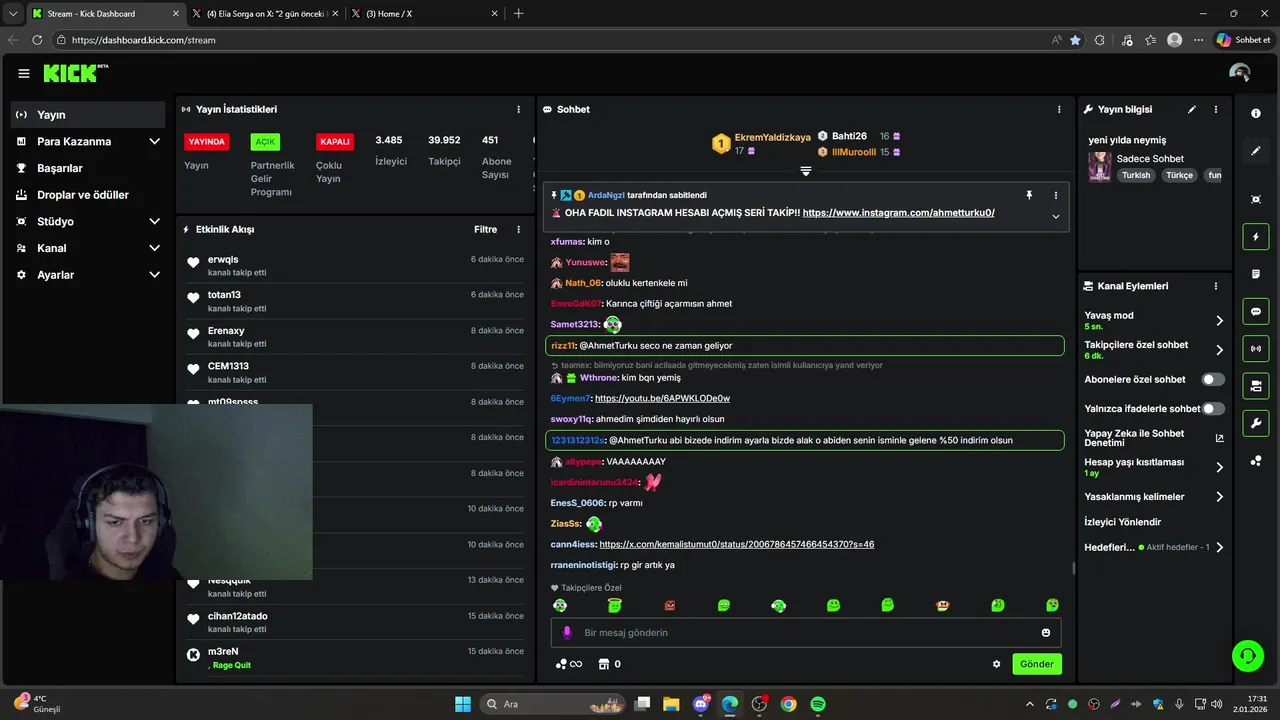Open Yayın bilgisi three-dot menu
Screen dimensions: 1280x720
tap(1216, 110)
